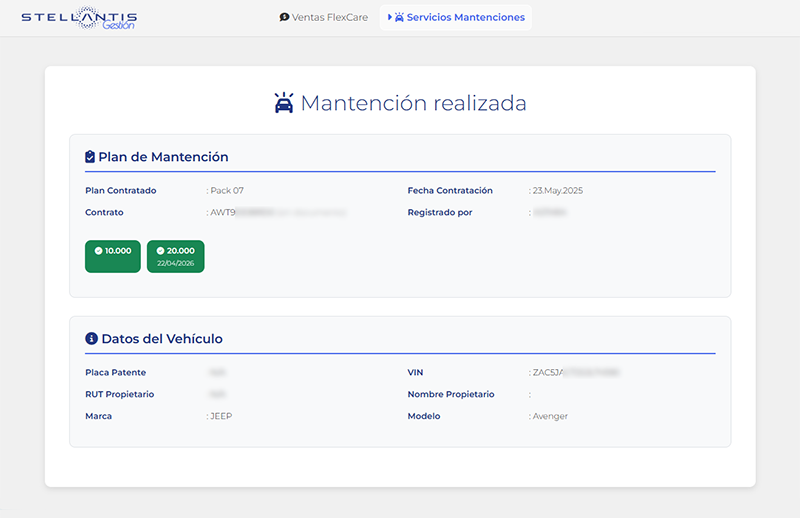The width and height of the screenshot is (800, 518).
Task: Click the Mantención realizada heading text
Action: [x=413, y=103]
